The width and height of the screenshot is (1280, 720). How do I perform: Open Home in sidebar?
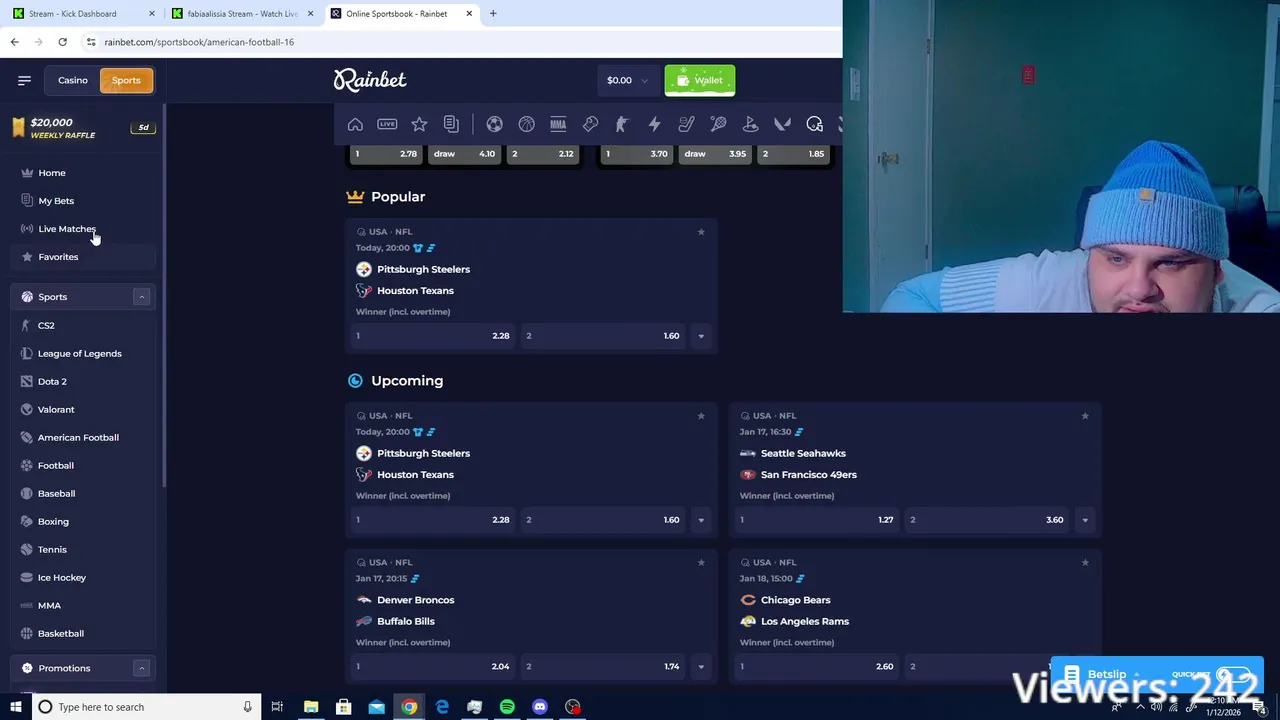pos(83,173)
